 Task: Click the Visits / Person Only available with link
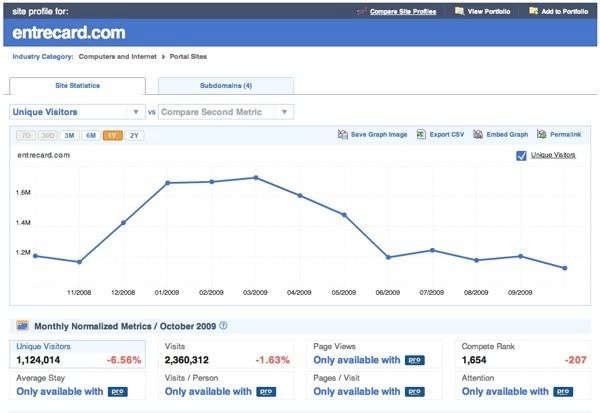click(208, 392)
